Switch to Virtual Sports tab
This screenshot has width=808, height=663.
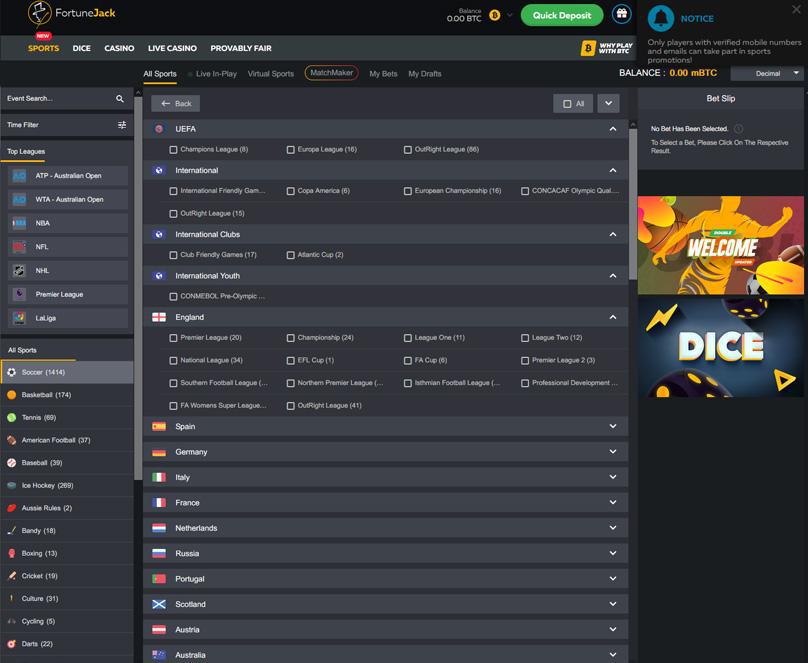pos(271,74)
